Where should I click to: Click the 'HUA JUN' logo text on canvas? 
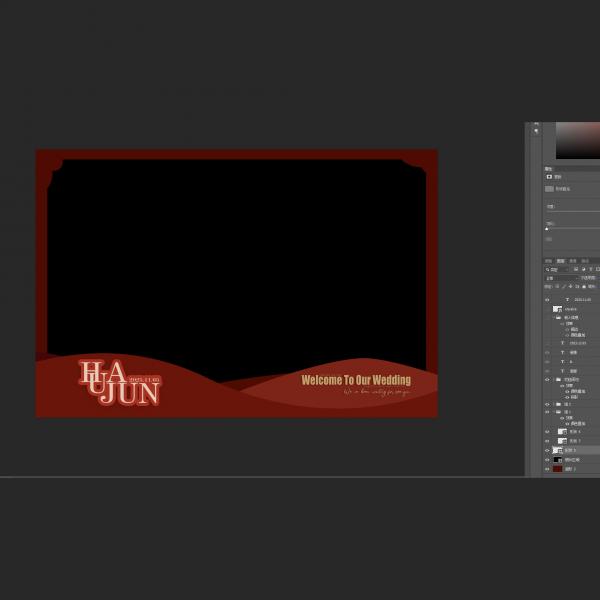point(118,383)
